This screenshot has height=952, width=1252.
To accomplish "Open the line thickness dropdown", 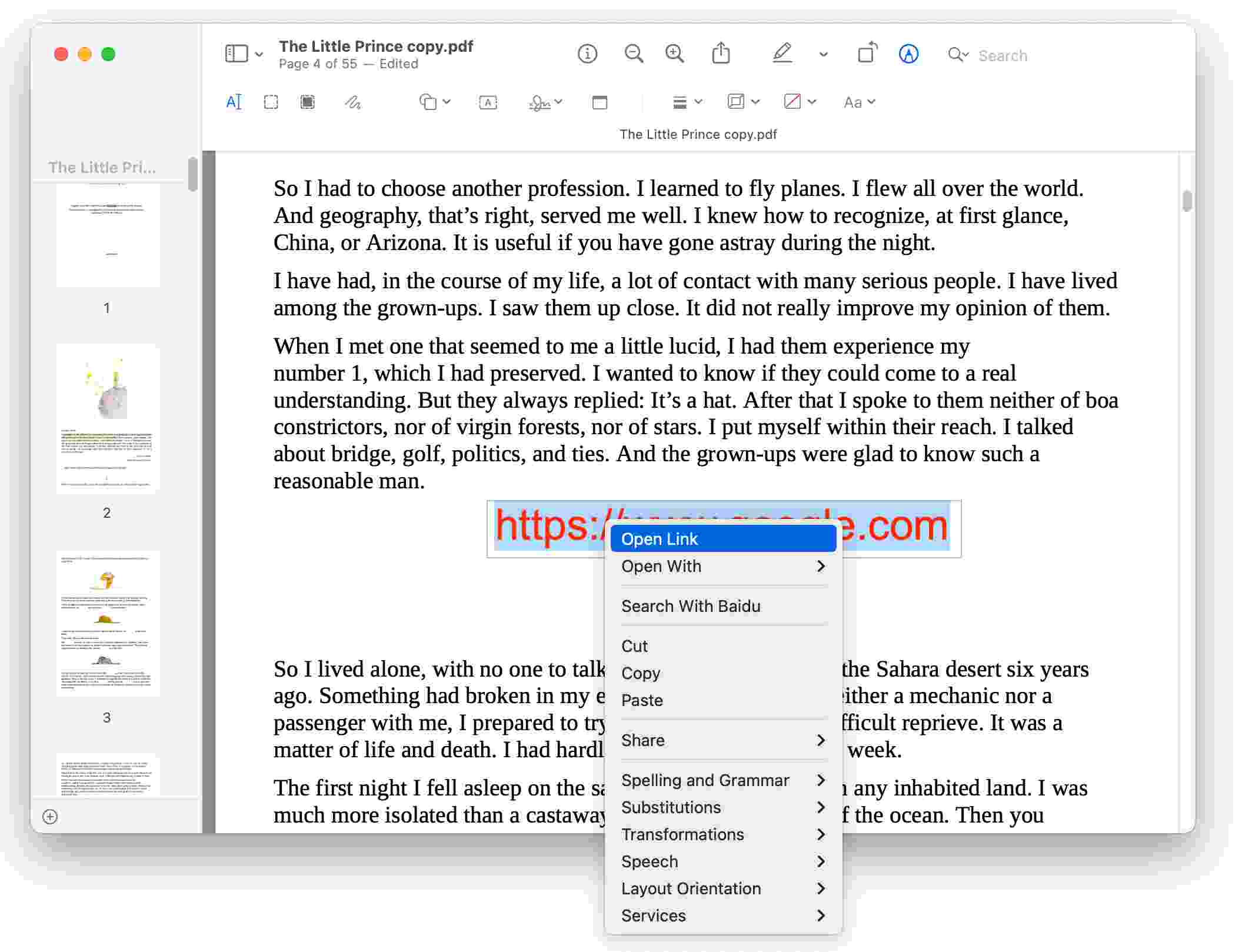I will tap(687, 101).
